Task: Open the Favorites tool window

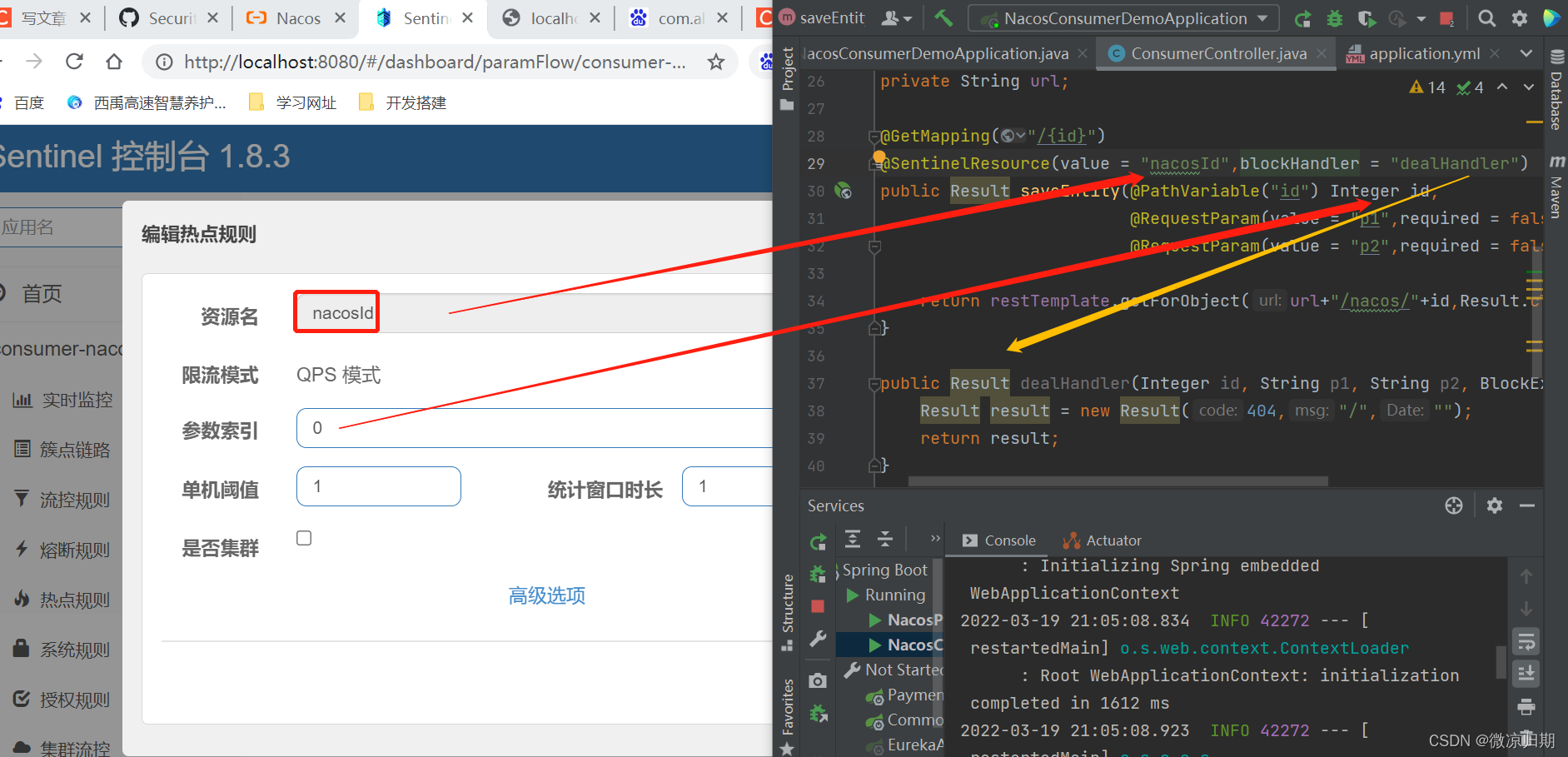Action: pyautogui.click(x=787, y=716)
